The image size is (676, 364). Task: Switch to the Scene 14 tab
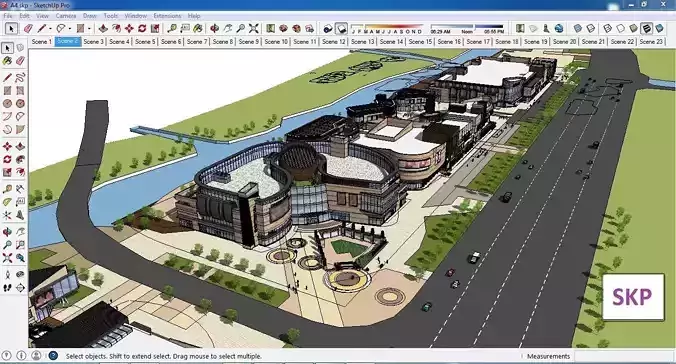(391, 41)
